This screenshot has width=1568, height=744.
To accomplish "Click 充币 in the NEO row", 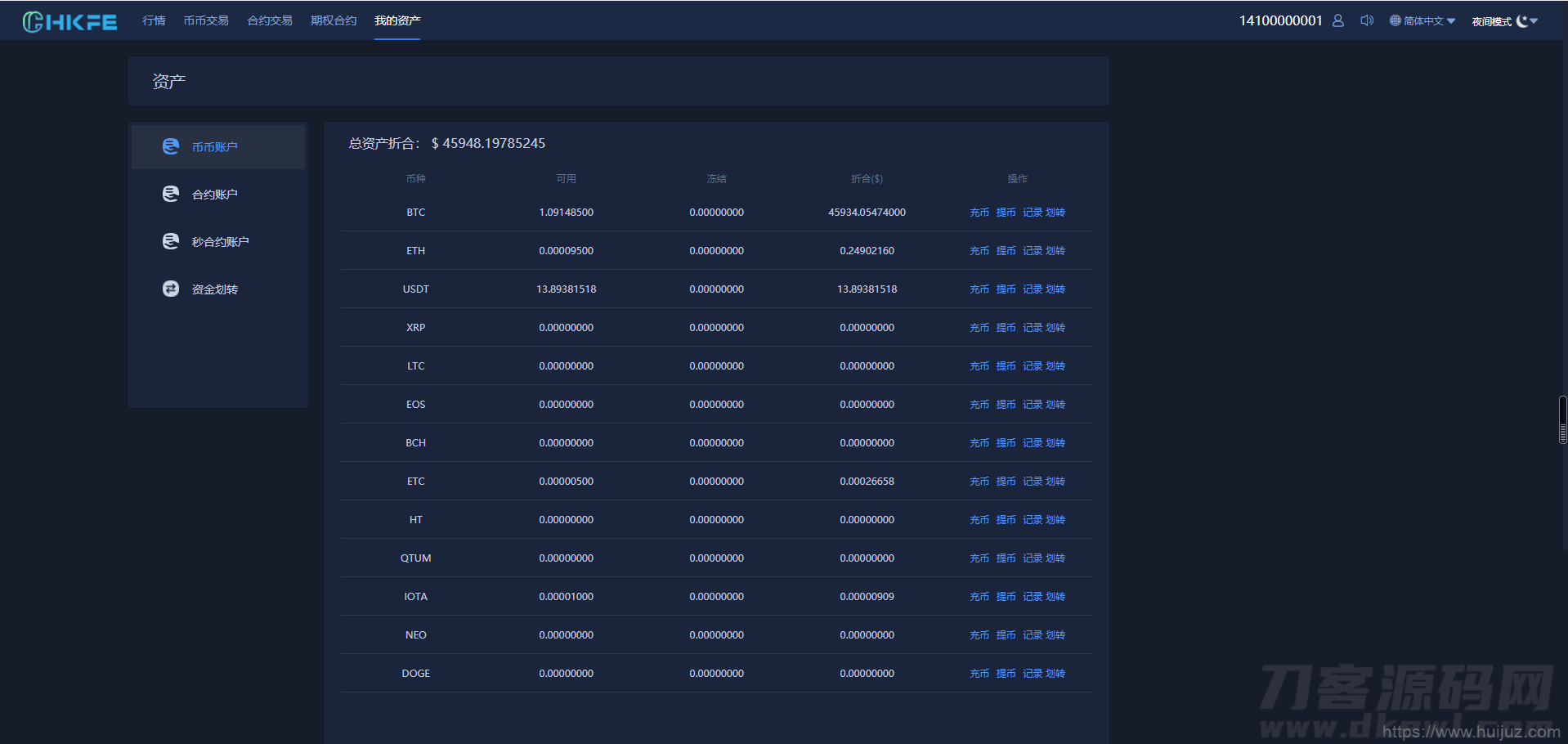I will coord(979,635).
